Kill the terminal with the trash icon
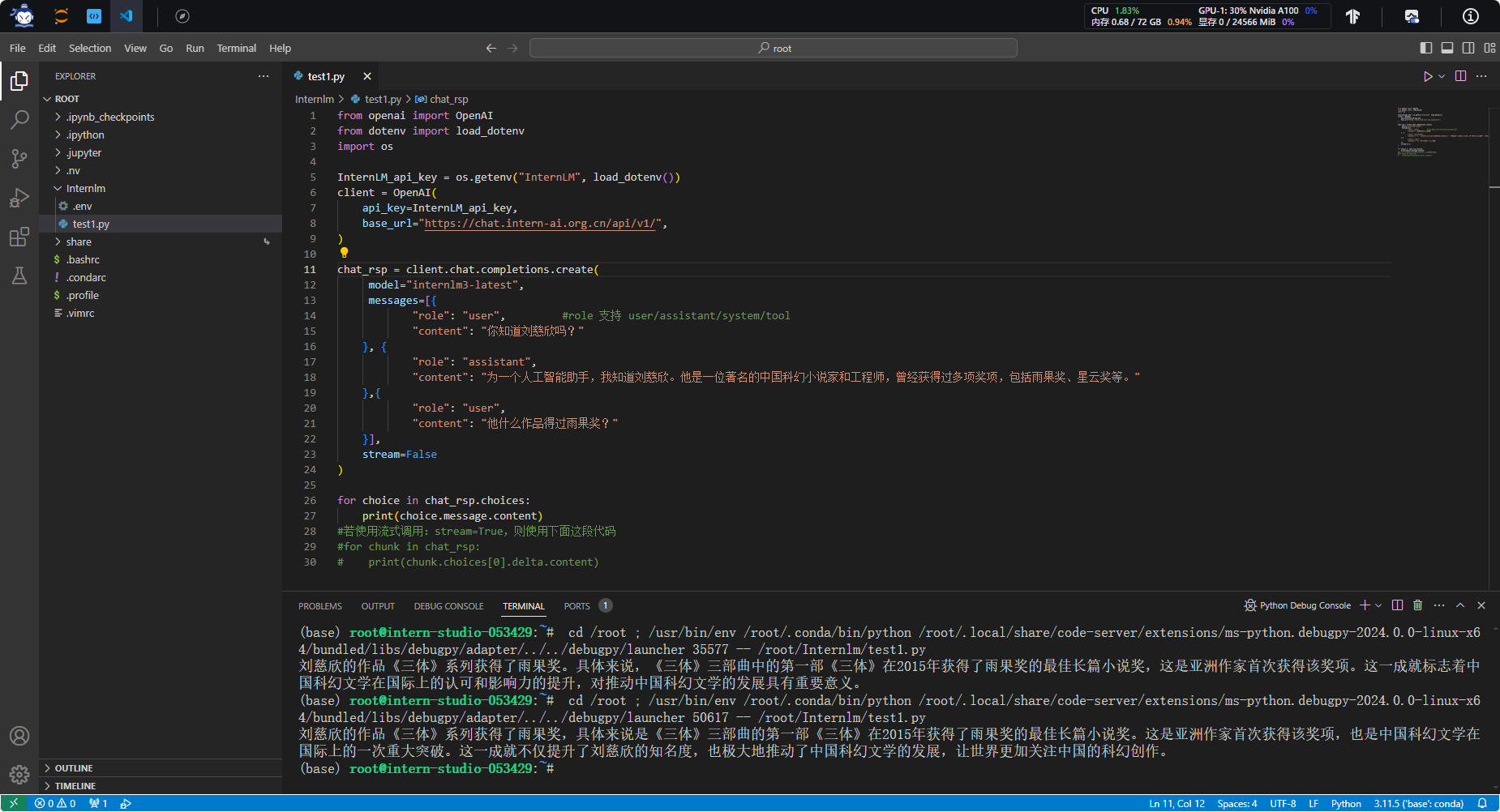 pos(1417,605)
